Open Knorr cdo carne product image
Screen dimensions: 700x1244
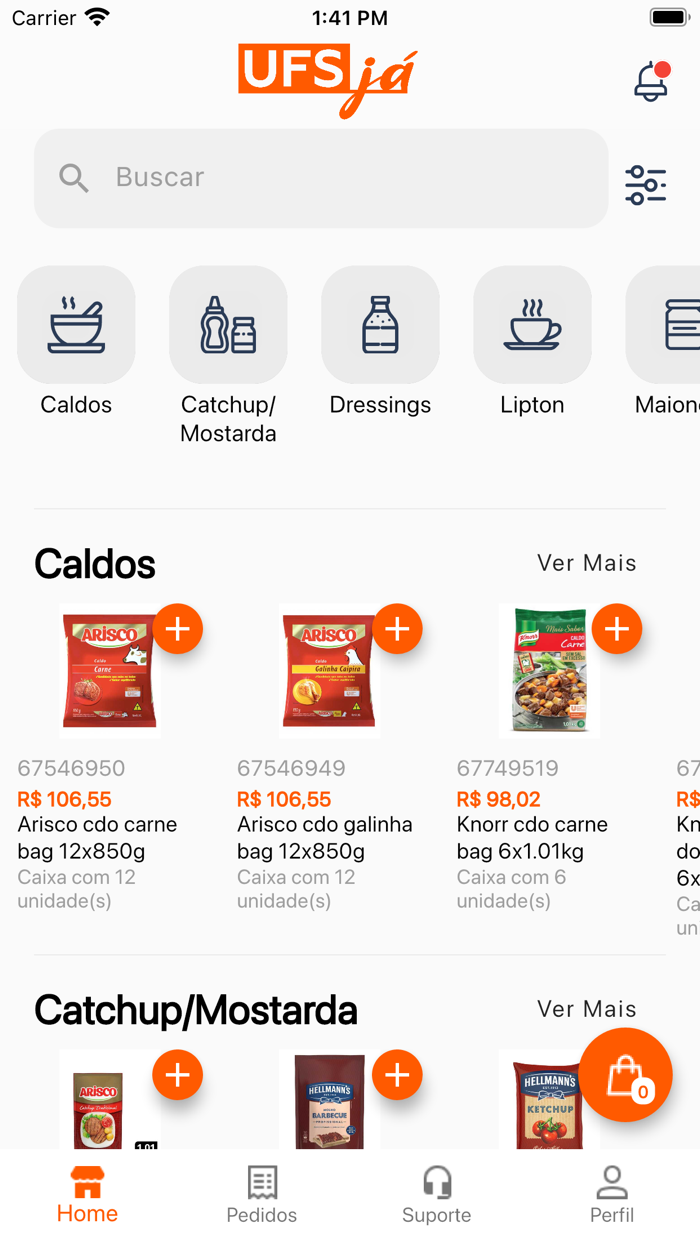pyautogui.click(x=549, y=671)
